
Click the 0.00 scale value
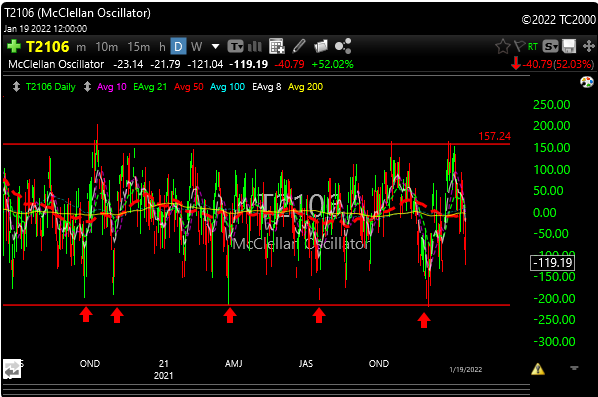(545, 212)
